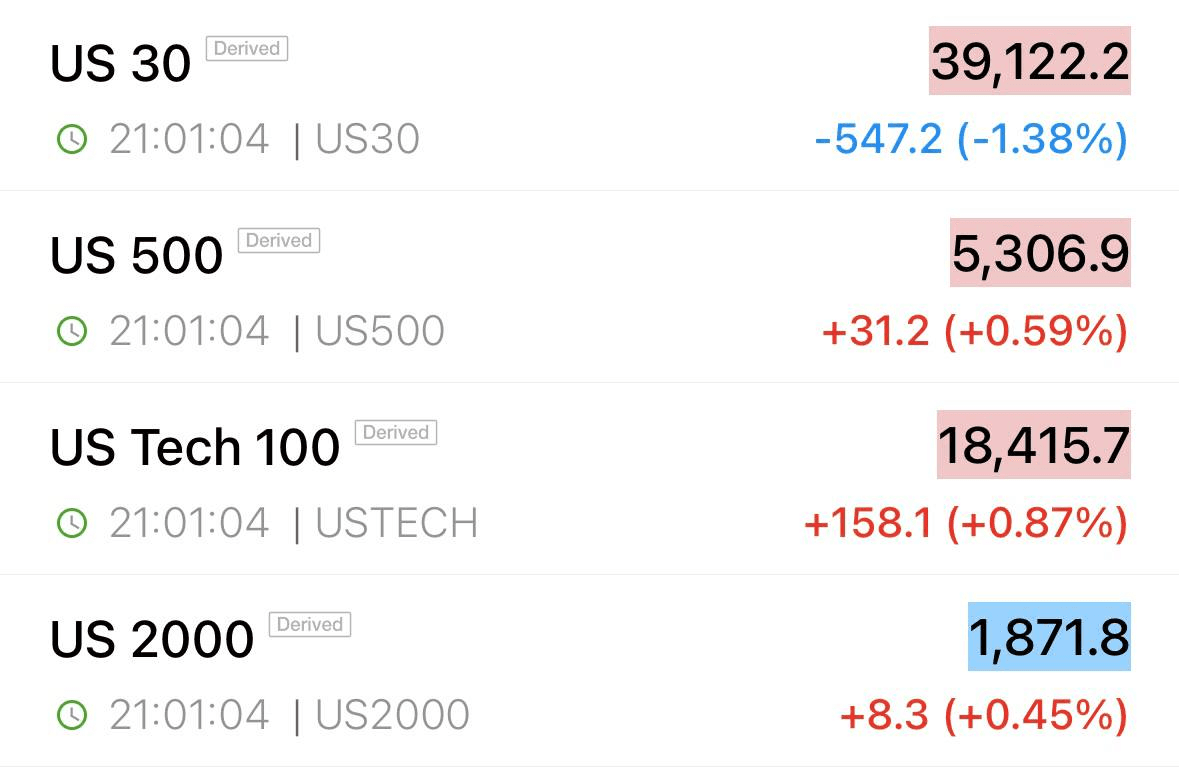Image resolution: width=1179 pixels, height=779 pixels.
Task: Click the 5,306.9 price box
Action: [1041, 253]
